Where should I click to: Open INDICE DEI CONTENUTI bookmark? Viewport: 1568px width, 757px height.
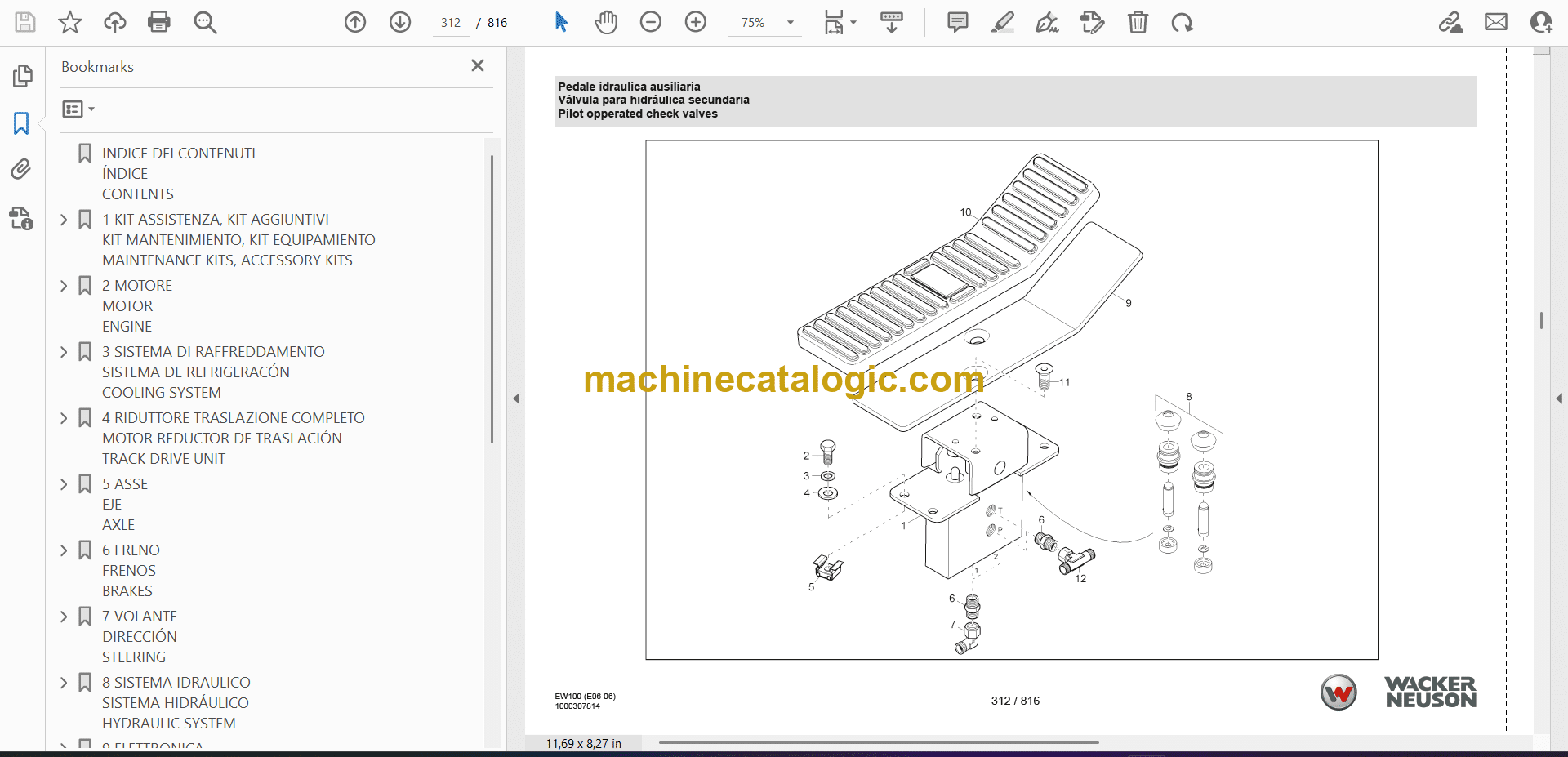(x=178, y=154)
